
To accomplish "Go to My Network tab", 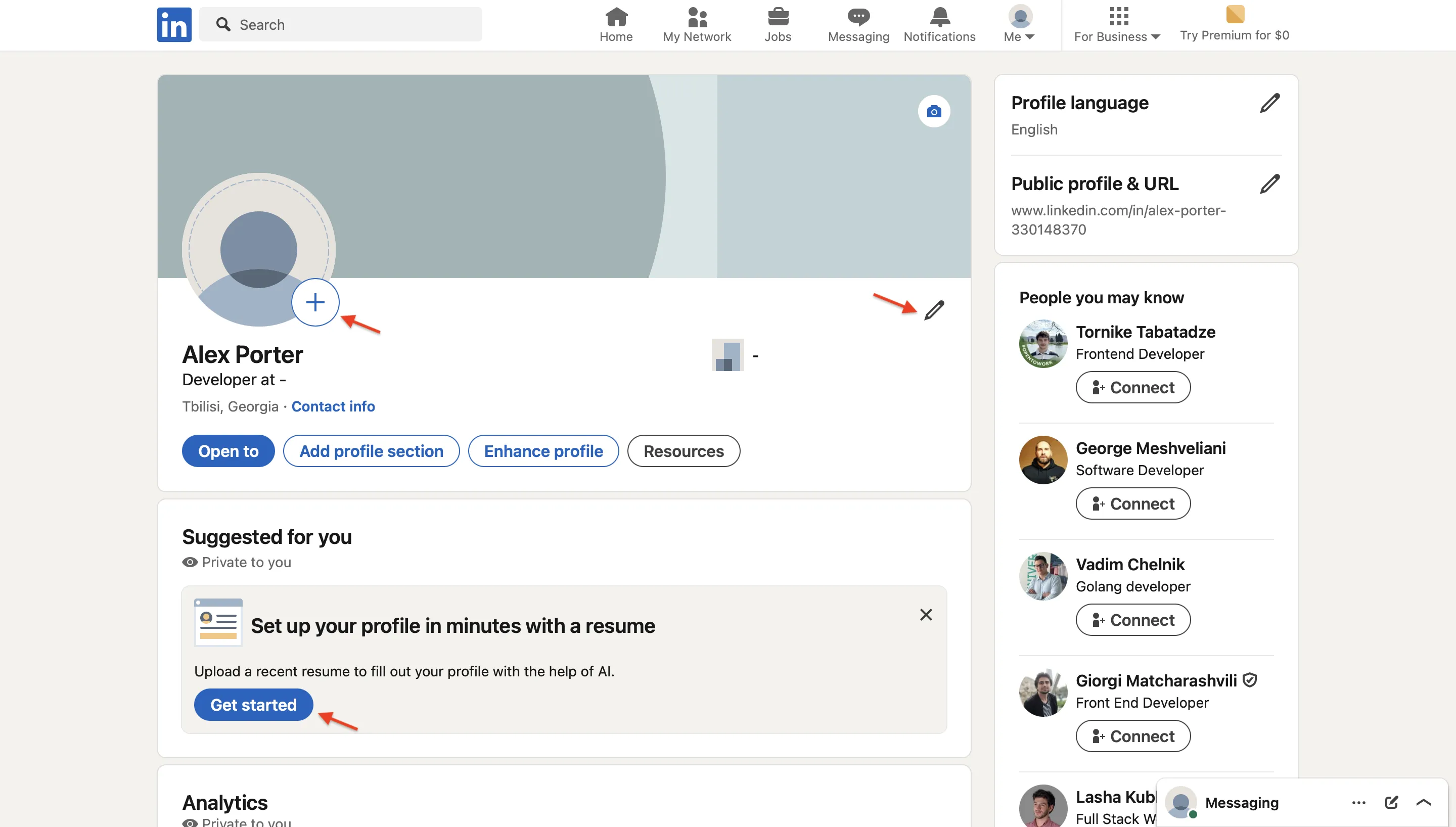I will (x=697, y=25).
